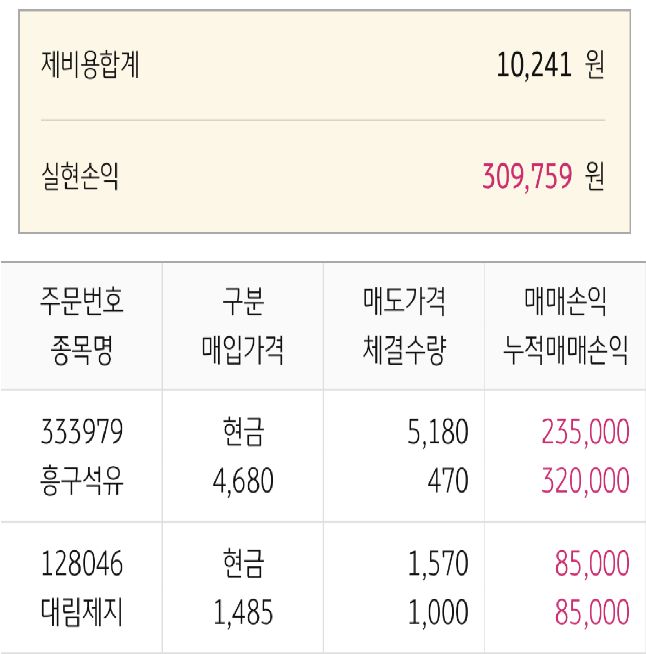Image resolution: width=646 pixels, height=654 pixels.
Task: Select the 309,759 원 realized profit value
Action: 543,178
